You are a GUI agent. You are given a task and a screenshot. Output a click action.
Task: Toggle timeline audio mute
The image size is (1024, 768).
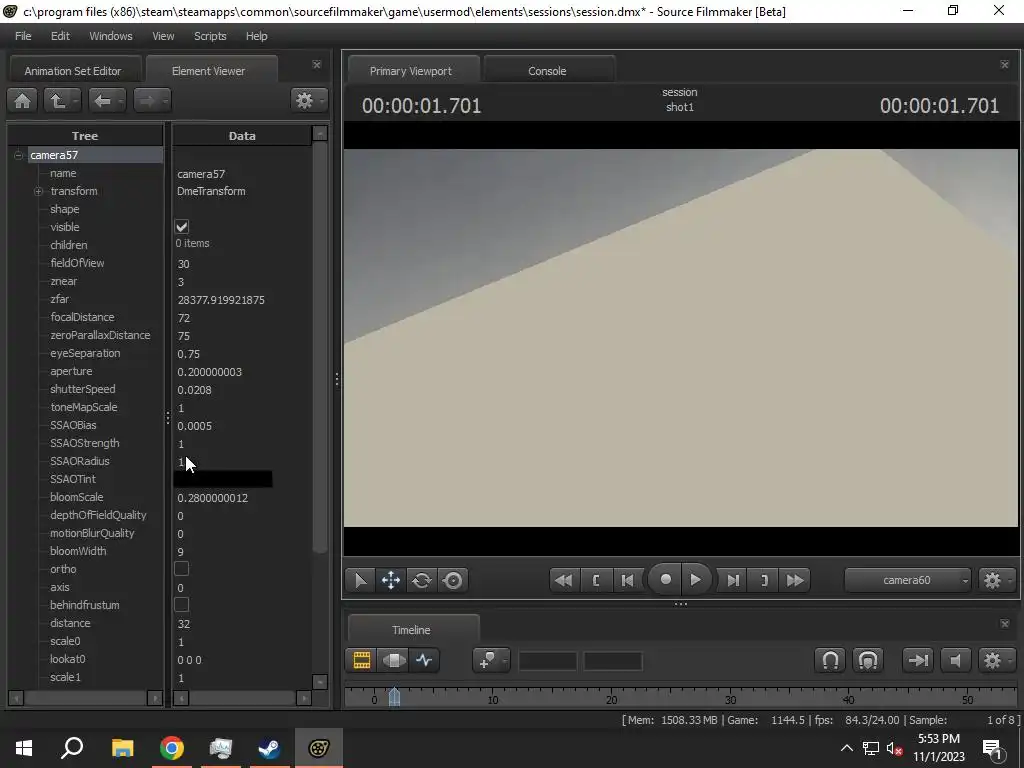point(955,660)
